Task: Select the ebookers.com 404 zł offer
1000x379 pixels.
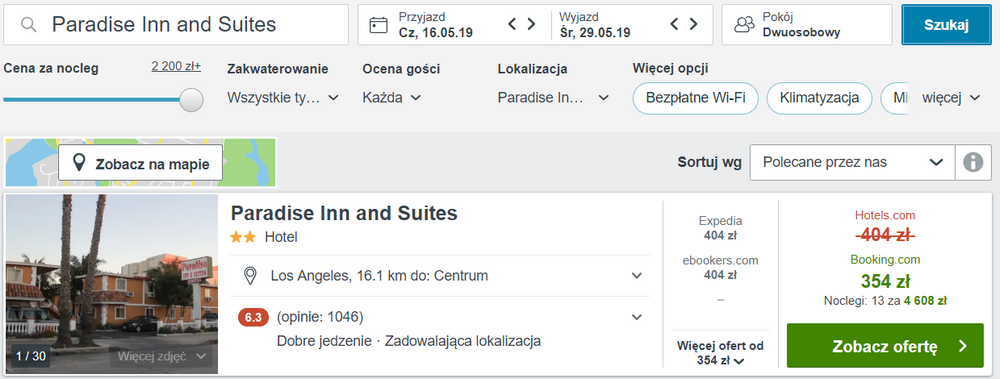Action: pyautogui.click(x=720, y=268)
